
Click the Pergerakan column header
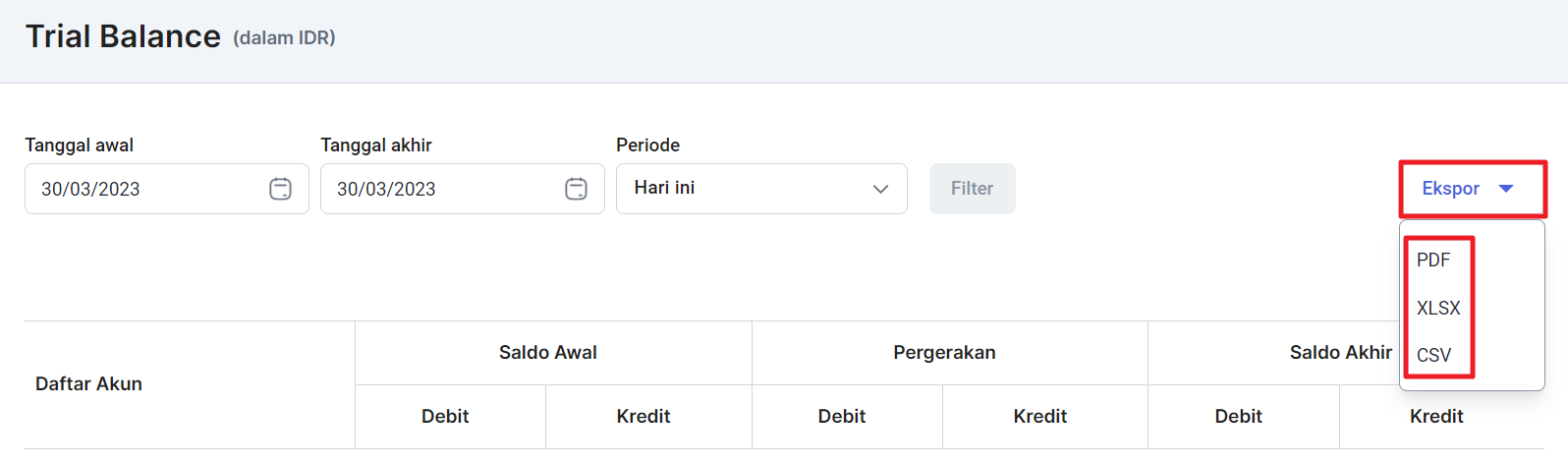pos(944,353)
